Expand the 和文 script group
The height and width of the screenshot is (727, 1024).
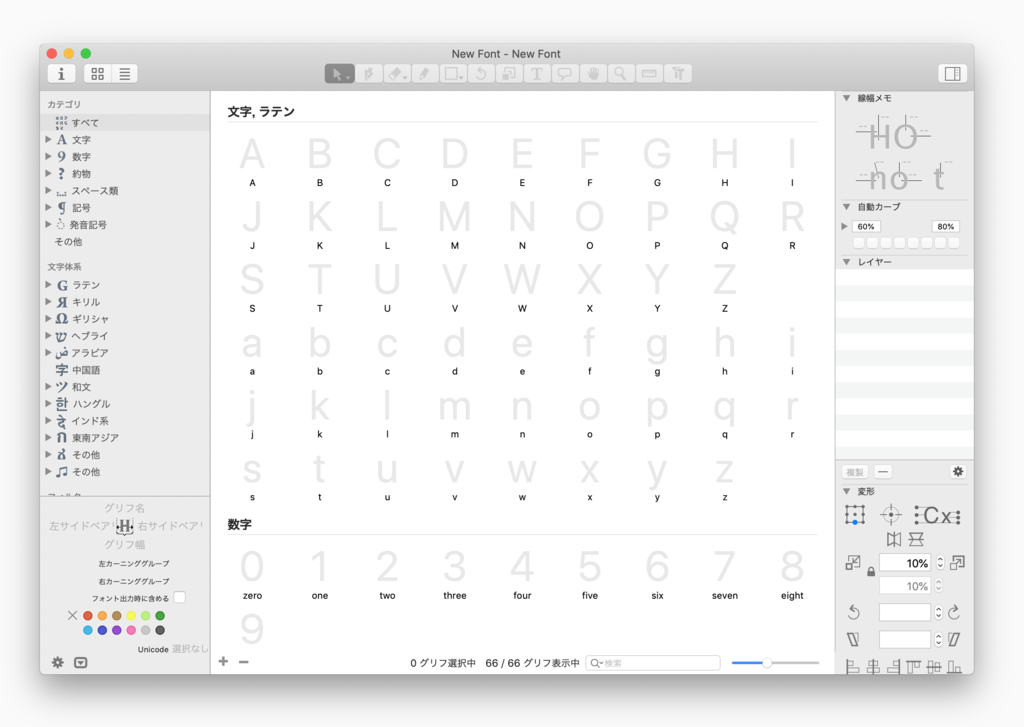pos(48,387)
